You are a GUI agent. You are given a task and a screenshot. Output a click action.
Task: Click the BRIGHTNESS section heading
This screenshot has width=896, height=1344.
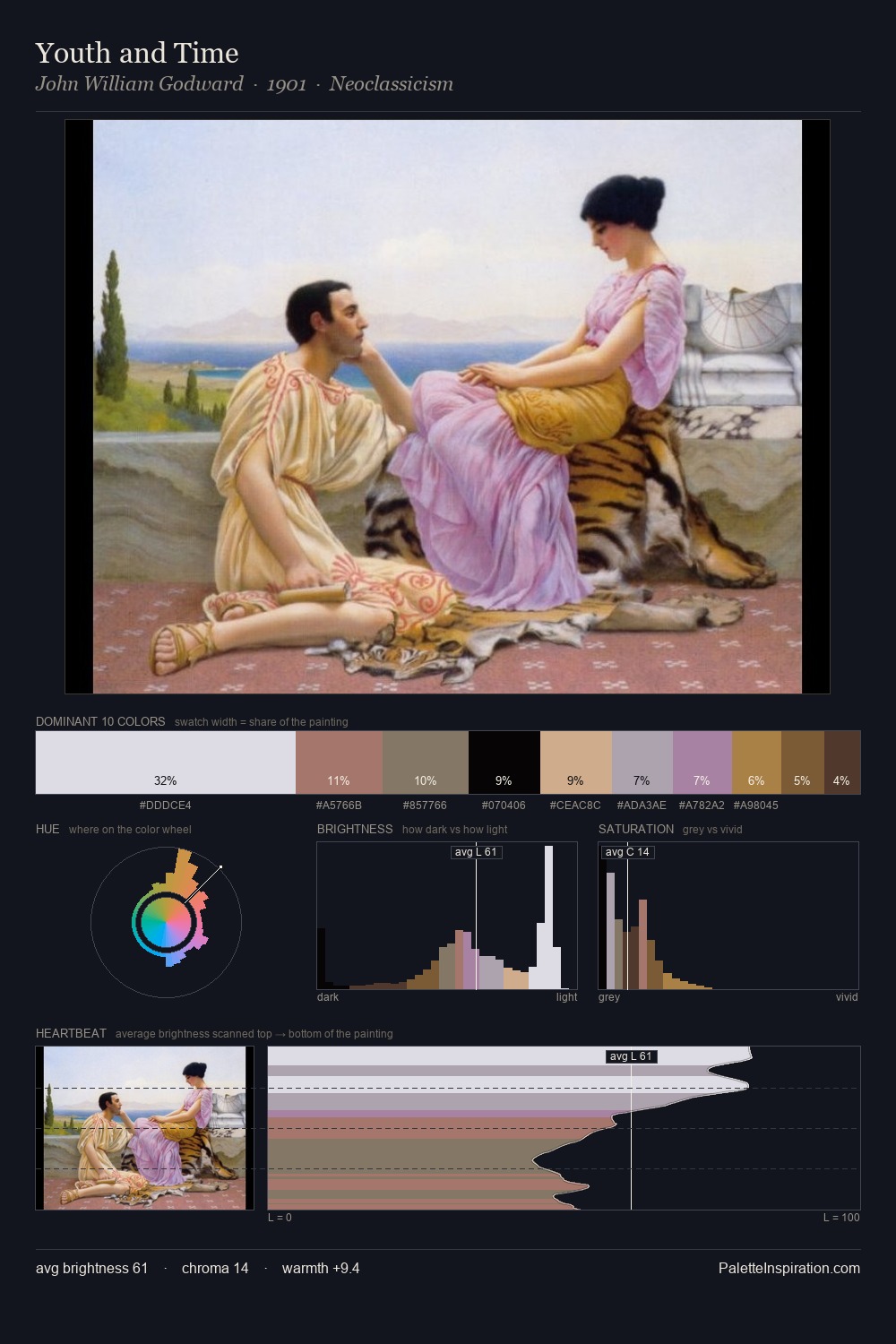tap(355, 829)
